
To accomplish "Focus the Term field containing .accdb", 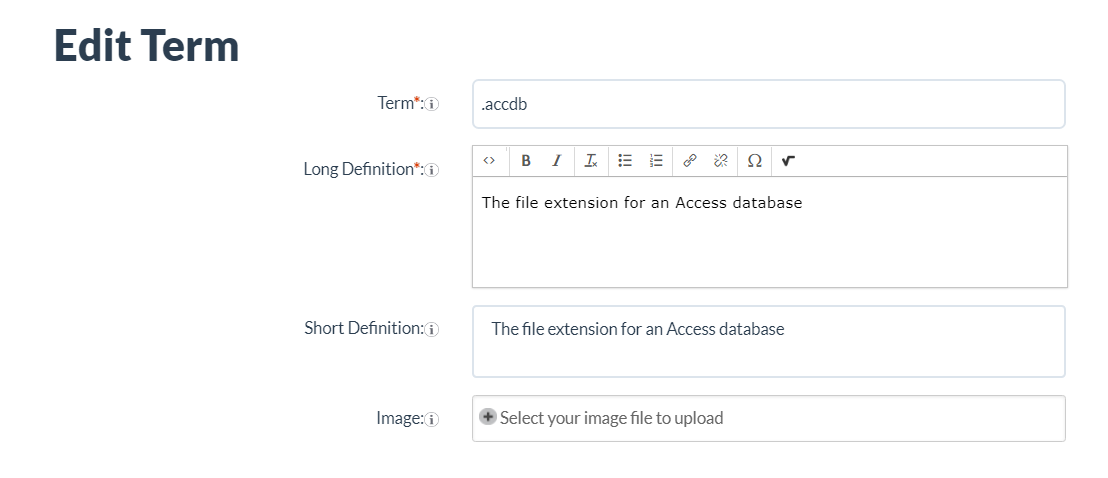I will pos(769,104).
